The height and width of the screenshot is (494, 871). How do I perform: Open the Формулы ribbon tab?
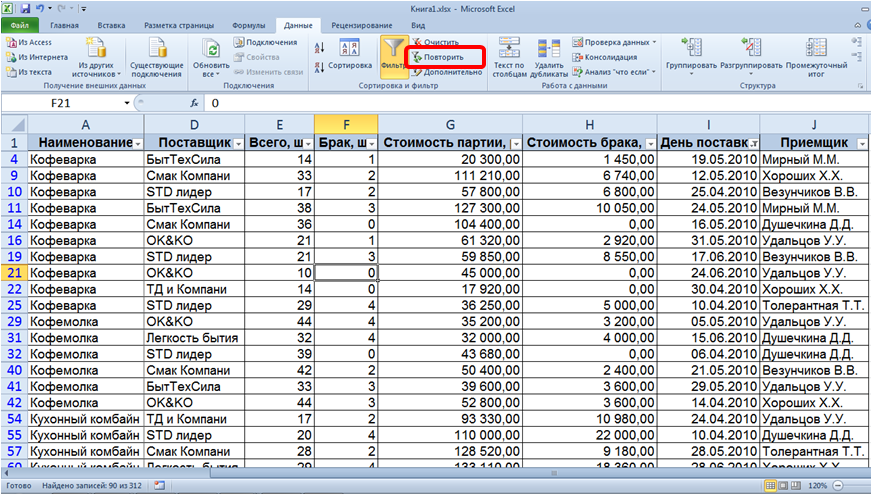pos(247,23)
